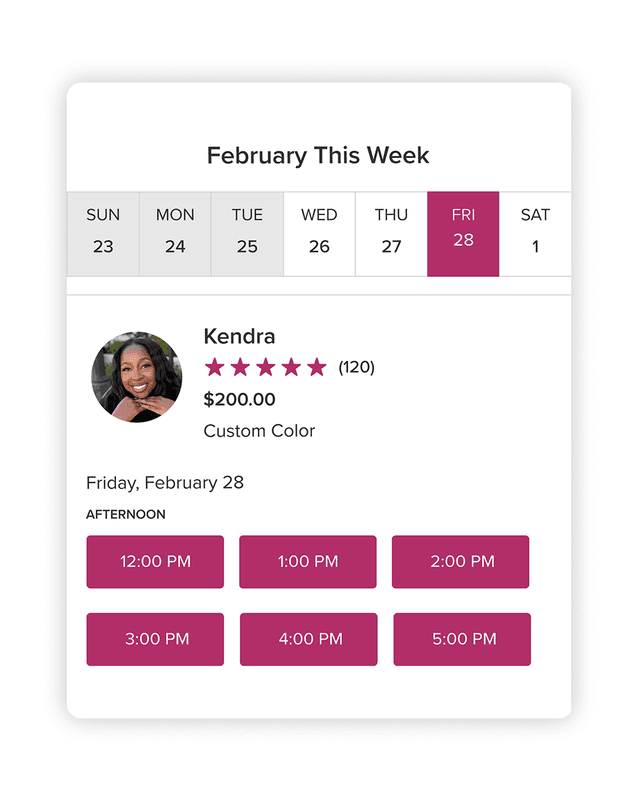Image resolution: width=640 pixels, height=801 pixels.
Task: Pick Monday 24 in the date row
Action: pos(175,231)
